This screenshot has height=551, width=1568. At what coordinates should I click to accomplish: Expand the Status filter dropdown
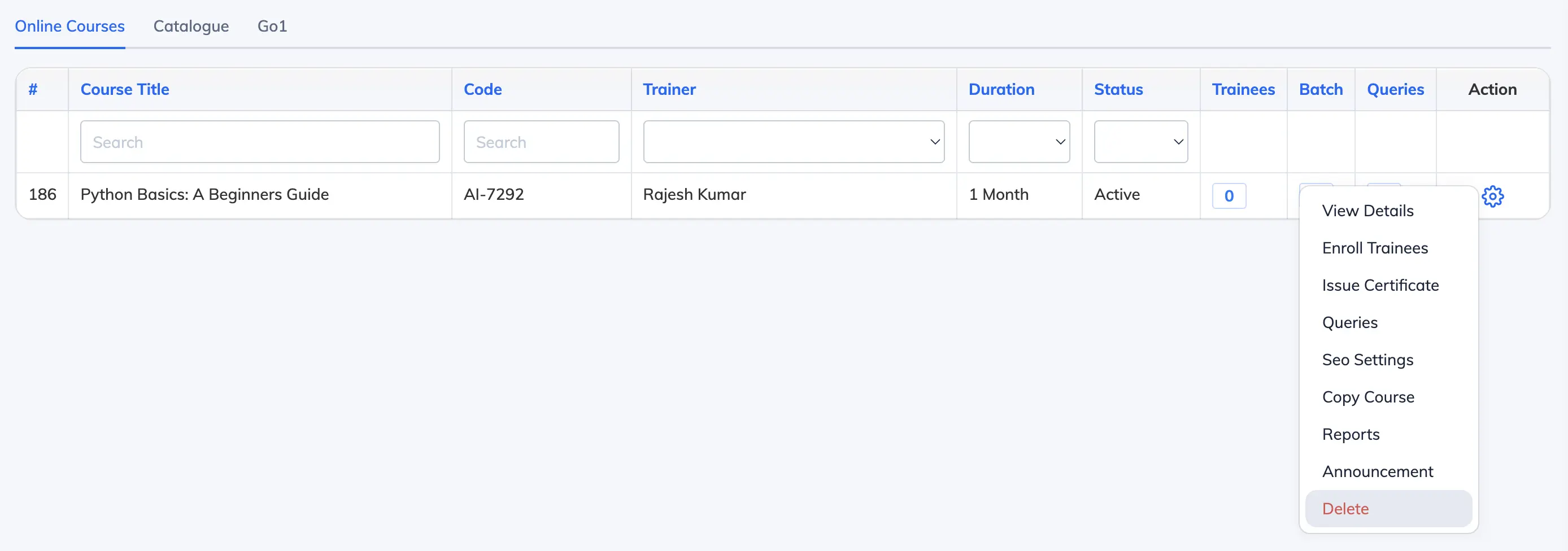[1140, 142]
